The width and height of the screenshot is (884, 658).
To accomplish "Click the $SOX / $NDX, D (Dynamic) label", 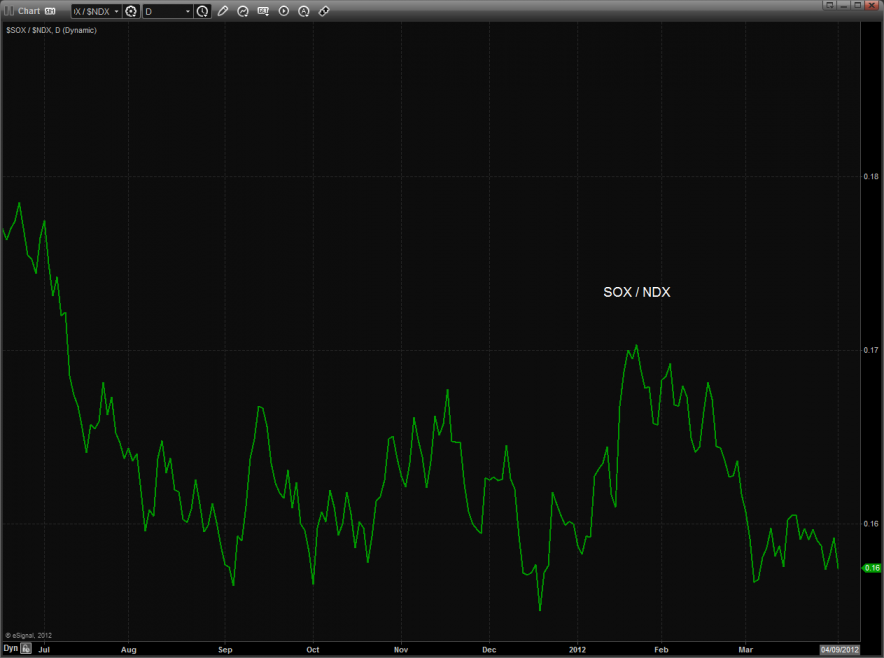I will (x=50, y=30).
